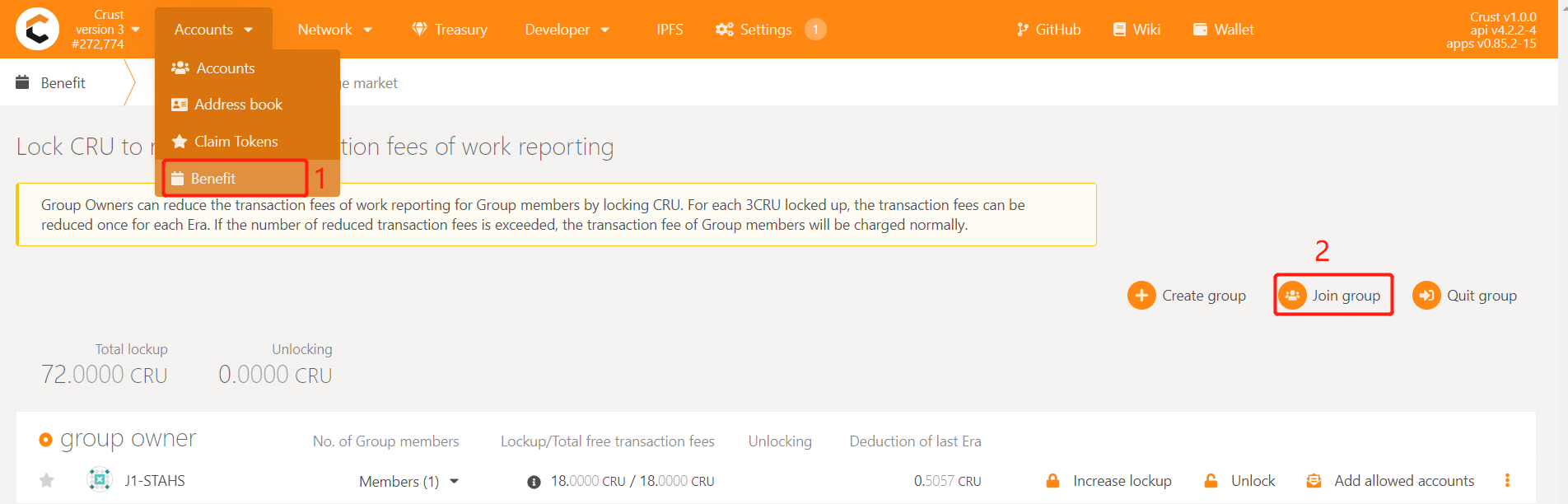Open the Wiki link
This screenshot has width=1568, height=504.
coord(1136,30)
